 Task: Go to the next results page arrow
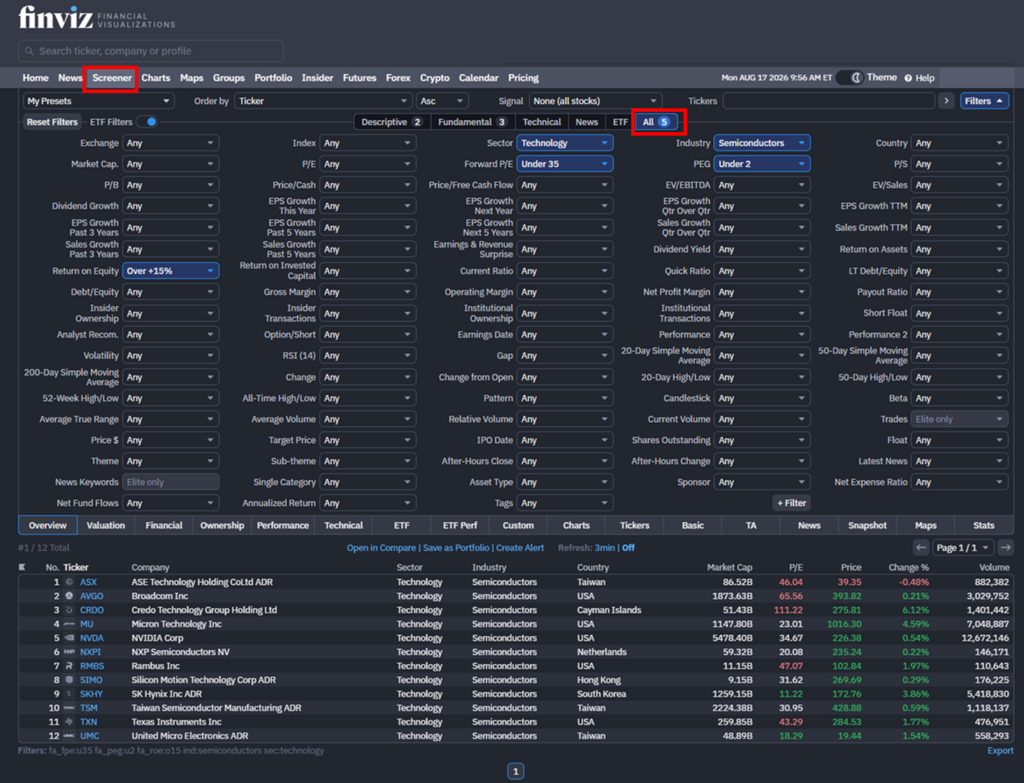(1006, 547)
